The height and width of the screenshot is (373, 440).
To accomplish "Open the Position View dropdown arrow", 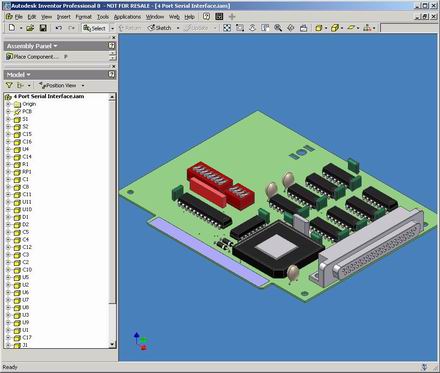I will [83, 86].
